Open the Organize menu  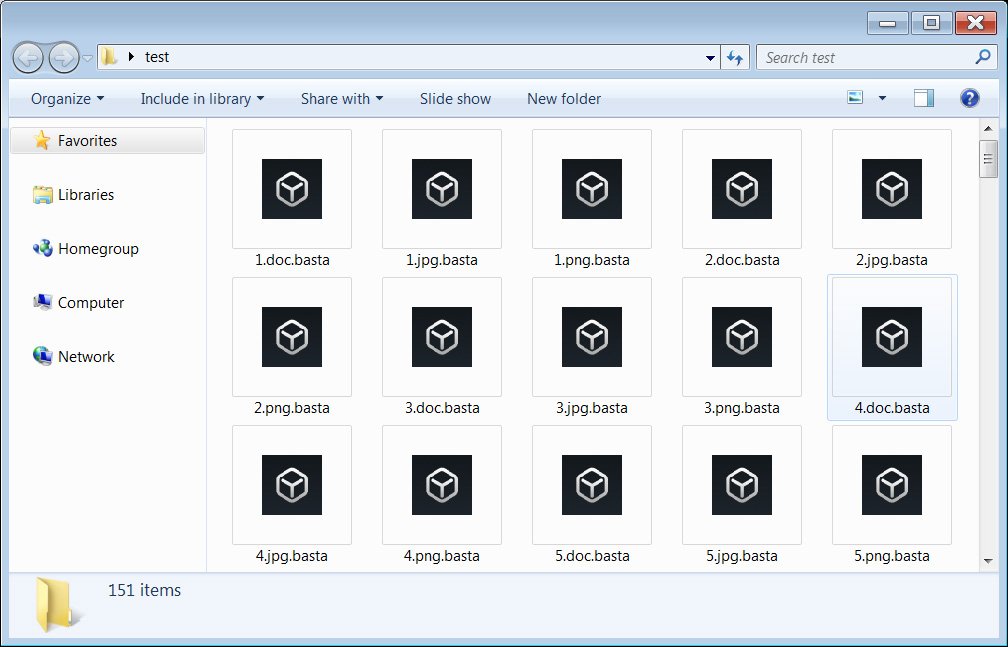(x=67, y=98)
